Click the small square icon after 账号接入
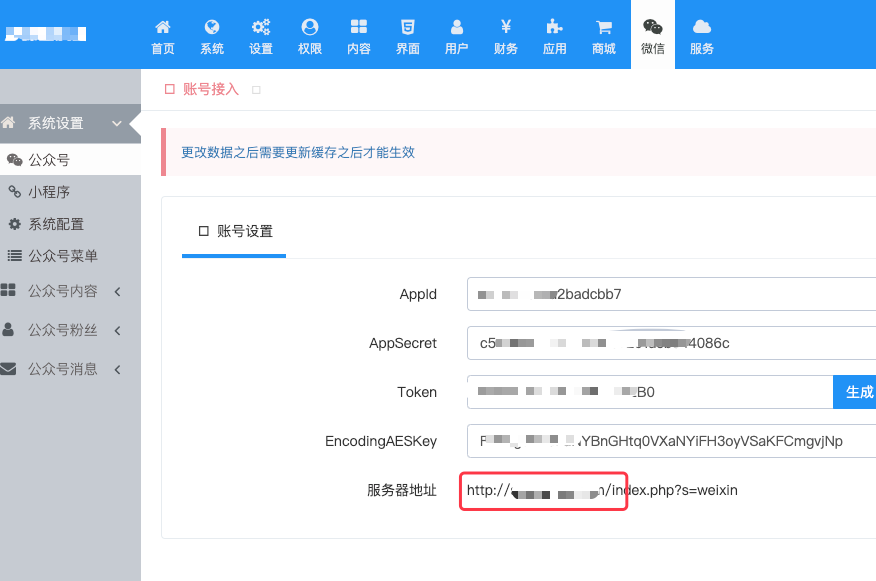Screen dimensions: 876x581 (x=256, y=90)
